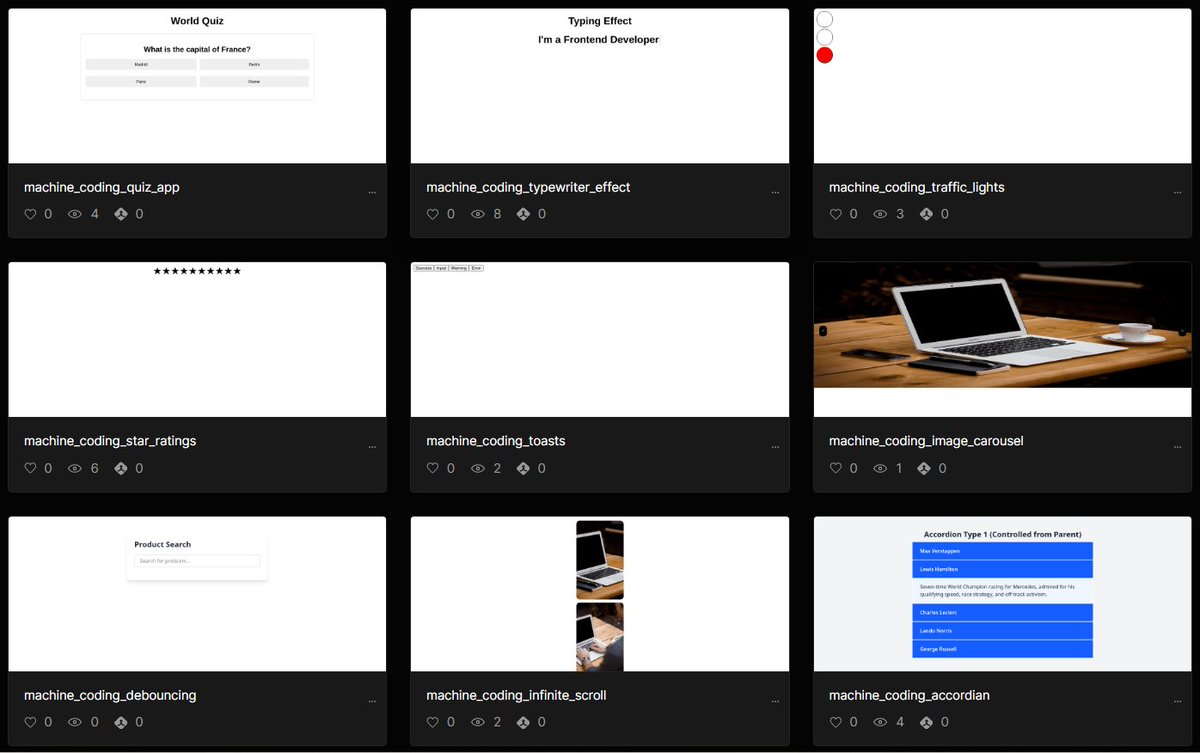The height and width of the screenshot is (753, 1200).
Task: Click the red traffic light circle
Action: 825,55
